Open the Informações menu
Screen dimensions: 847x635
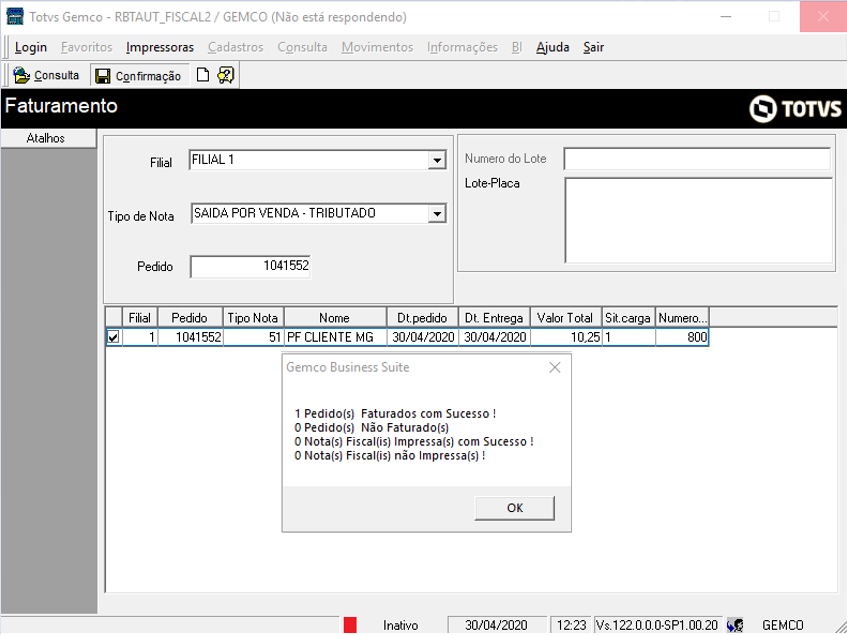pyautogui.click(x=462, y=48)
